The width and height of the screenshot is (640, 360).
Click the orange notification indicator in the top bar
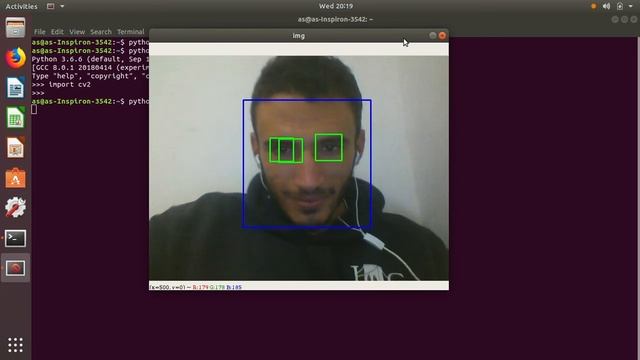[593, 6]
